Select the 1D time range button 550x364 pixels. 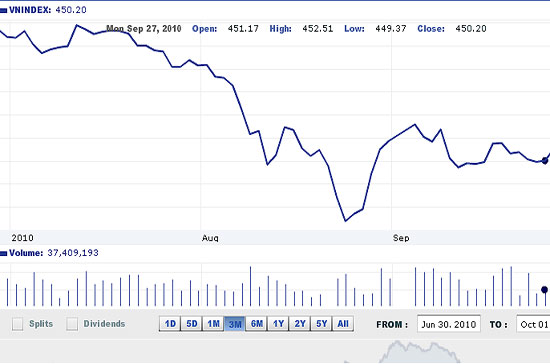click(x=170, y=323)
